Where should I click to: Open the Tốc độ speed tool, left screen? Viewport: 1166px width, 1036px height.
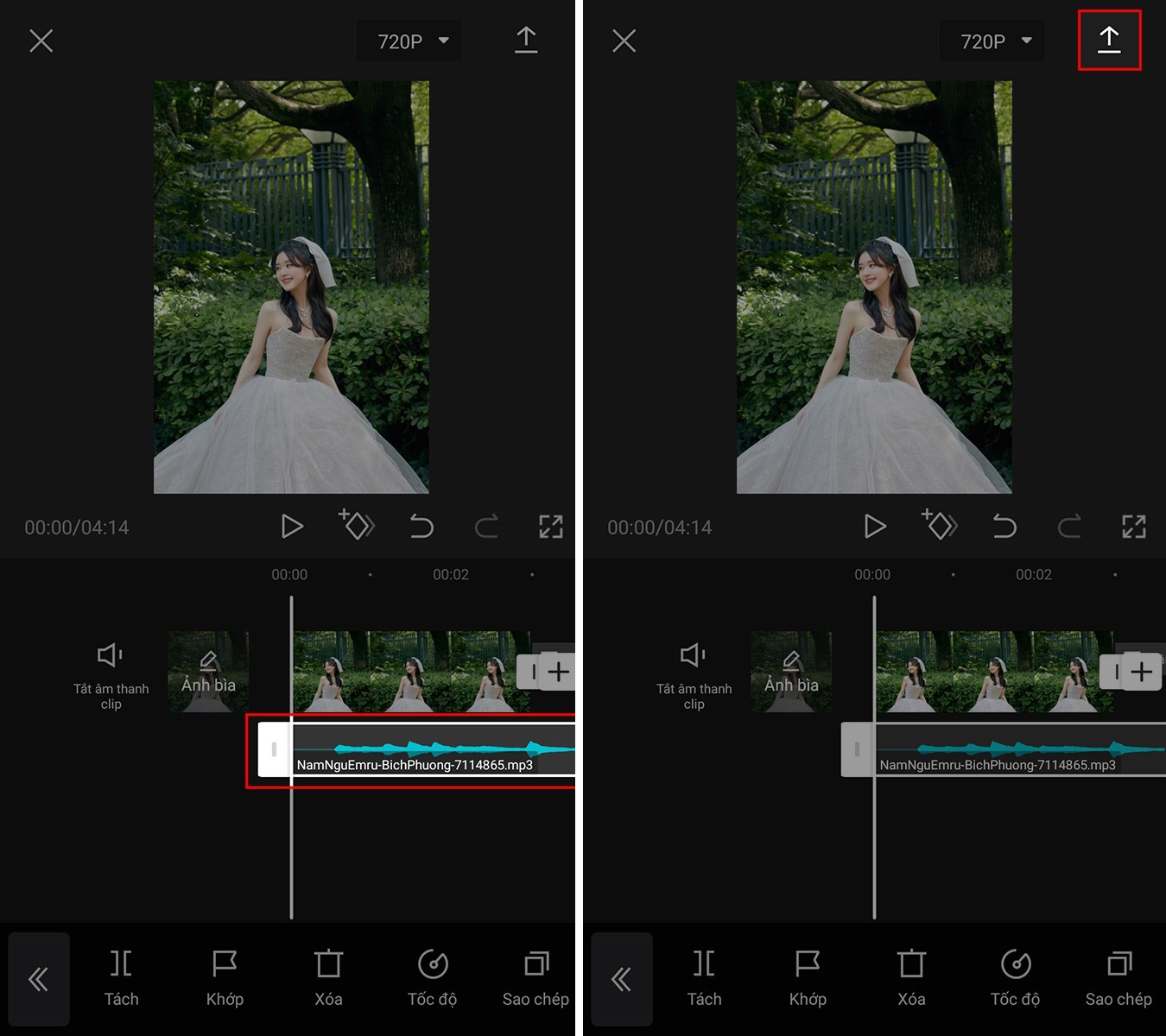click(x=432, y=979)
